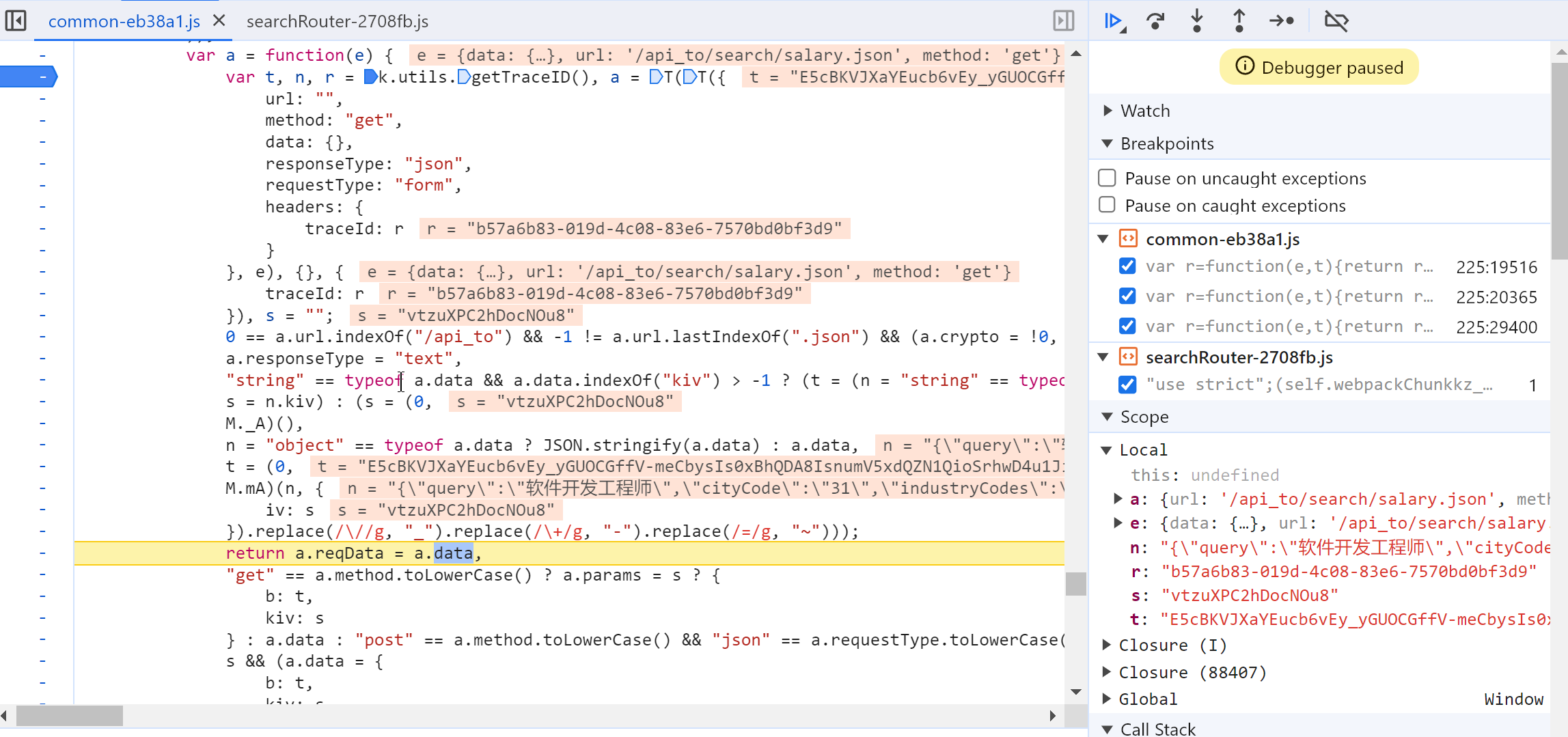Click searchRouter-2708fb.js file icon in Breakpoints
This screenshot has width=1568, height=737.
[x=1128, y=357]
